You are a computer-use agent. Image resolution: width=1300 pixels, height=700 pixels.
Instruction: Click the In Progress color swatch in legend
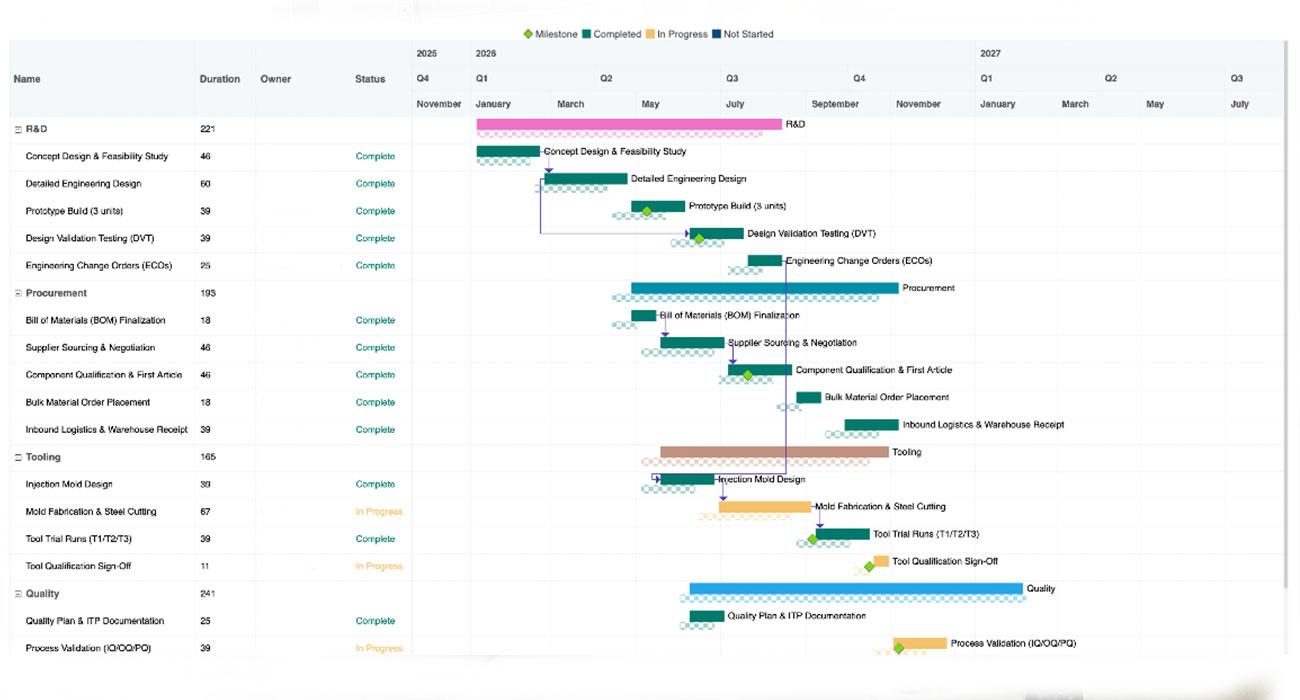pos(651,34)
